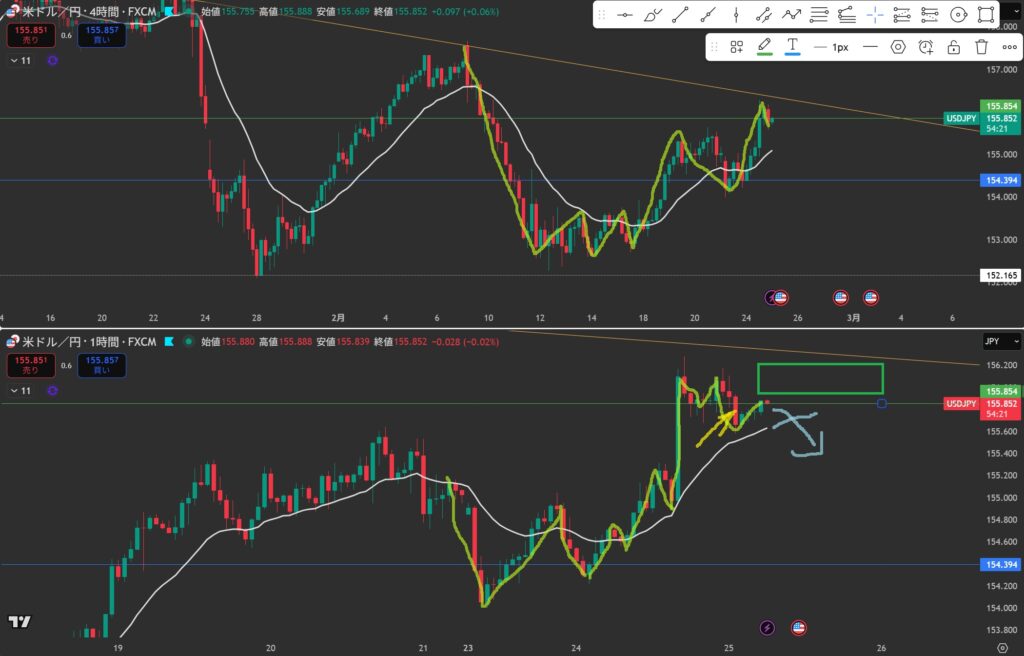
Task: Expand the indicator legend in the 1-hour chart
Action: [14, 392]
